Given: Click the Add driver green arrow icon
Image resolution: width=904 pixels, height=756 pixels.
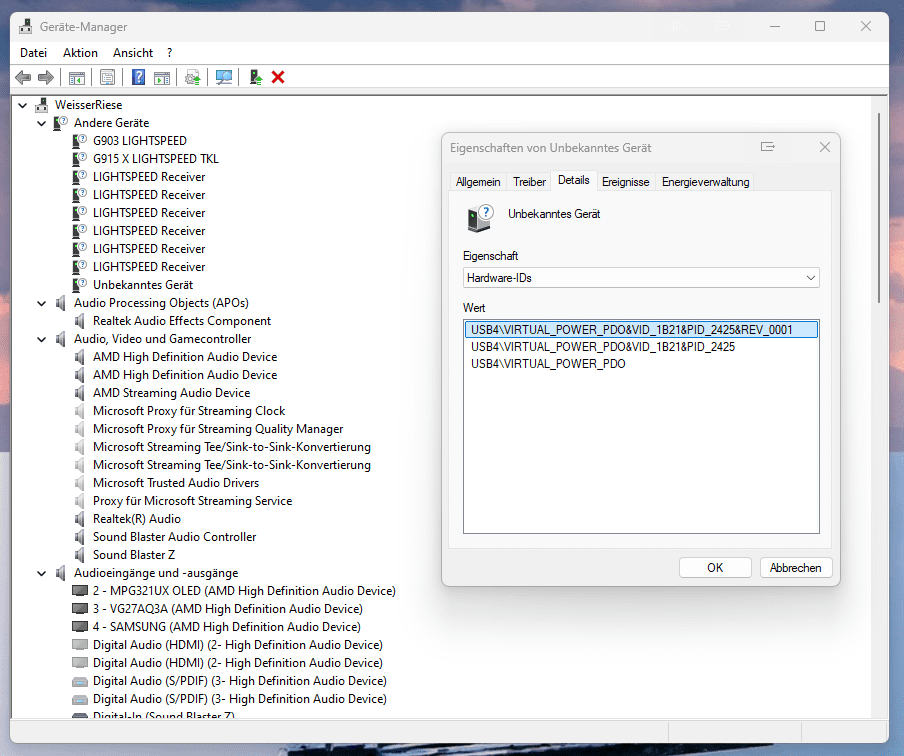Looking at the screenshot, I should point(256,77).
